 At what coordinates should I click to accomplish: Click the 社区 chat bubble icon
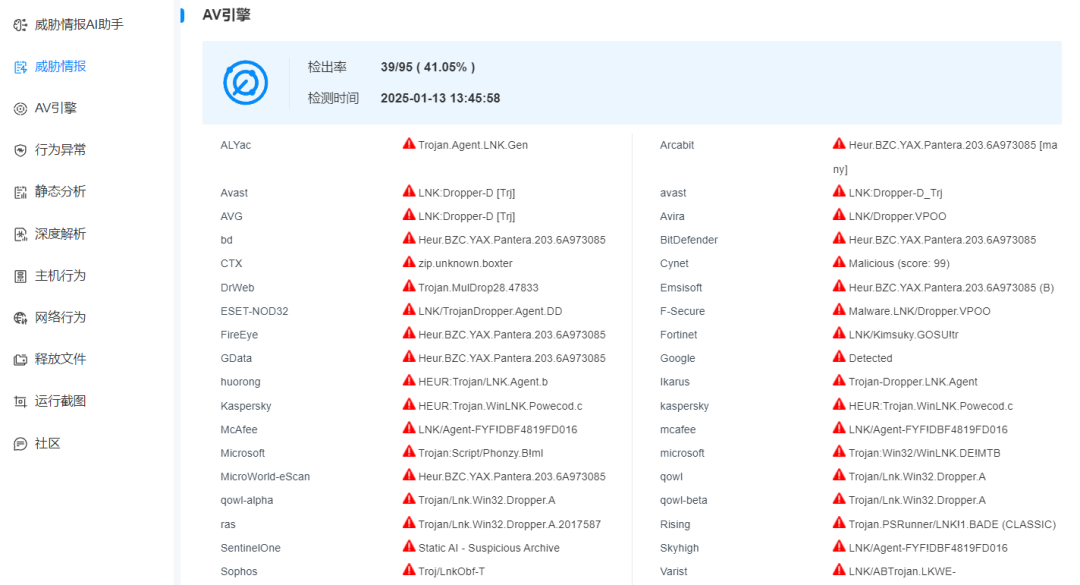pyautogui.click(x=20, y=444)
